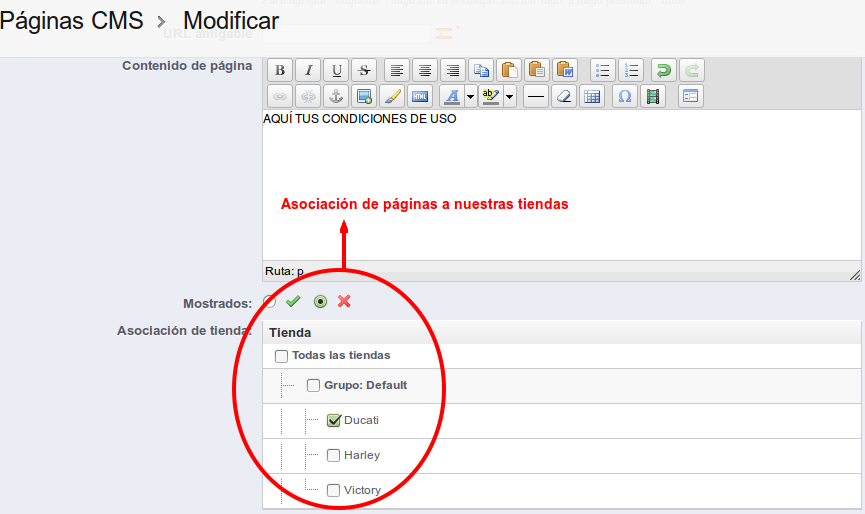This screenshot has height=514, width=865.
Task: Enable the Harley store checkbox
Action: 334,456
